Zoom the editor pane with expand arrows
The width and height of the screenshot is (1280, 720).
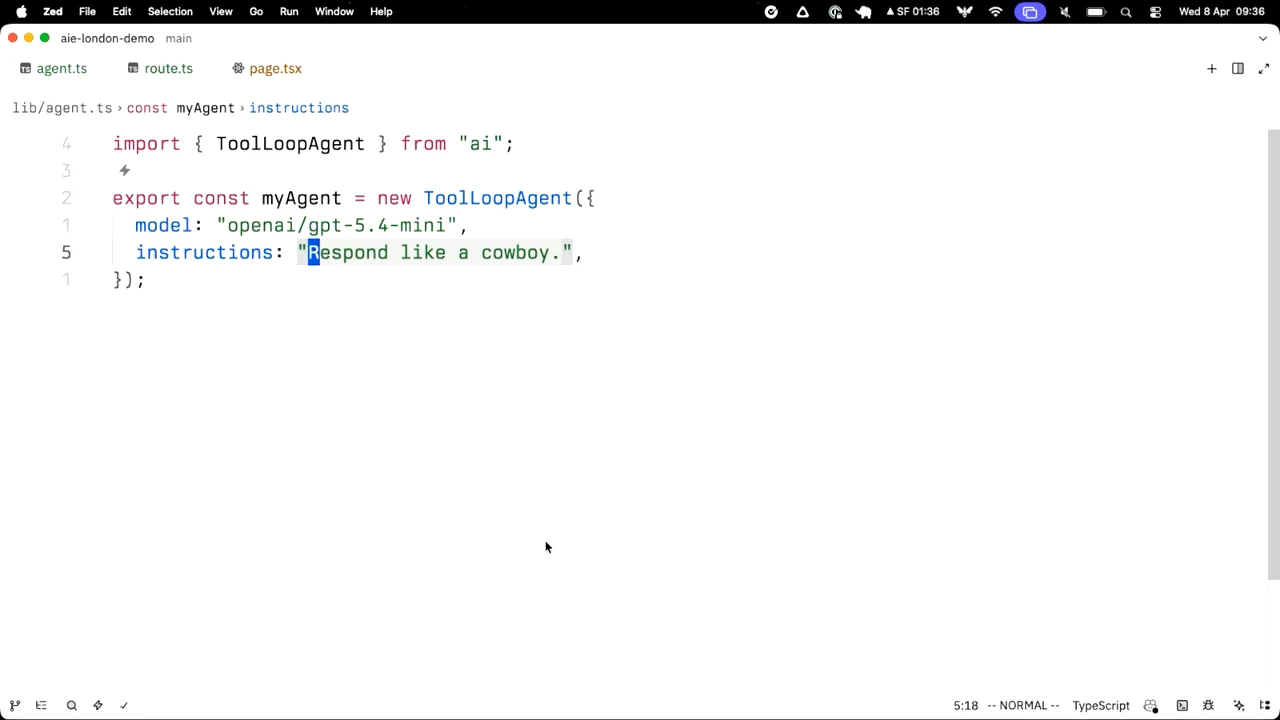[x=1264, y=69]
